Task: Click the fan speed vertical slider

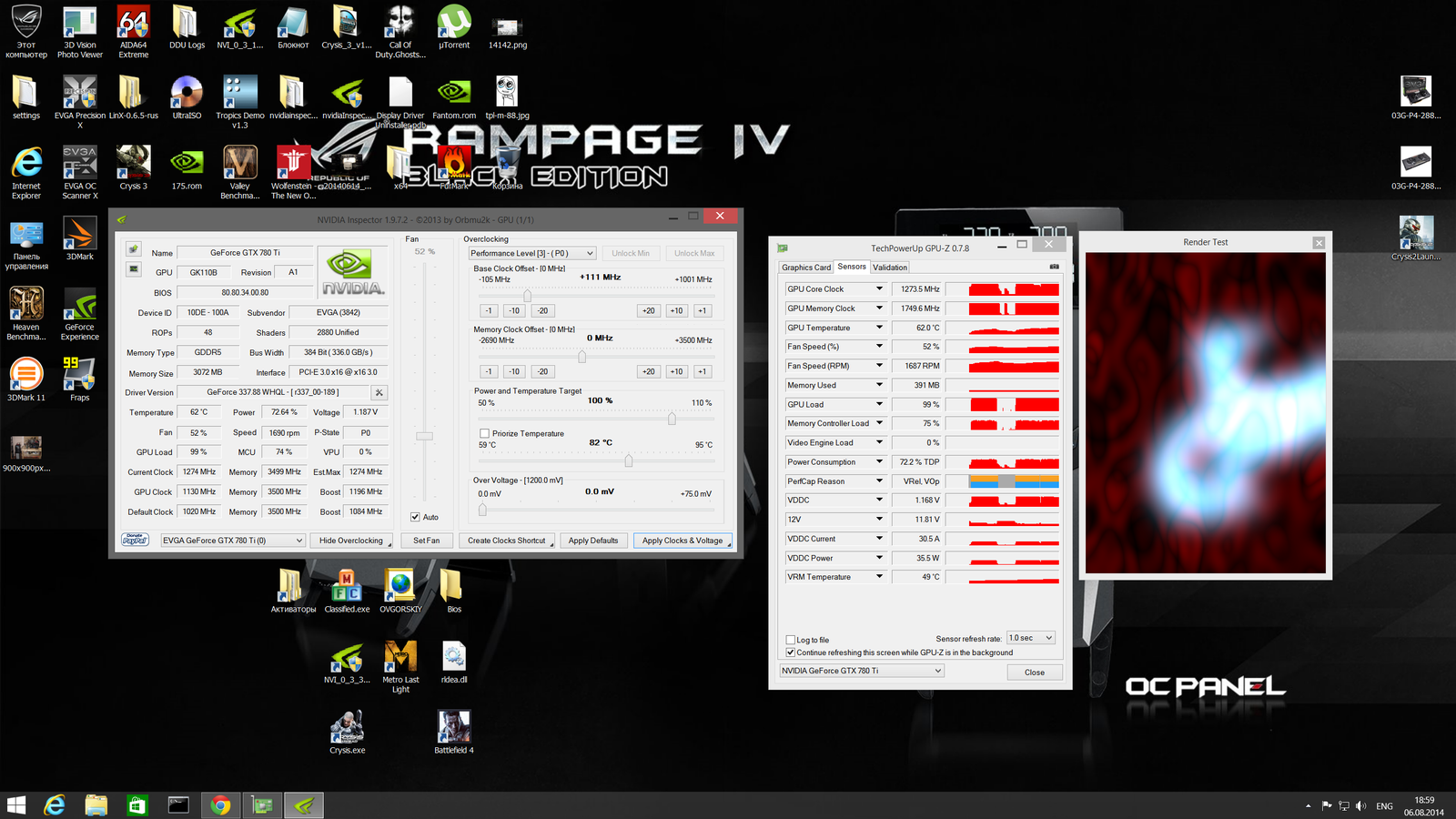Action: (x=424, y=436)
